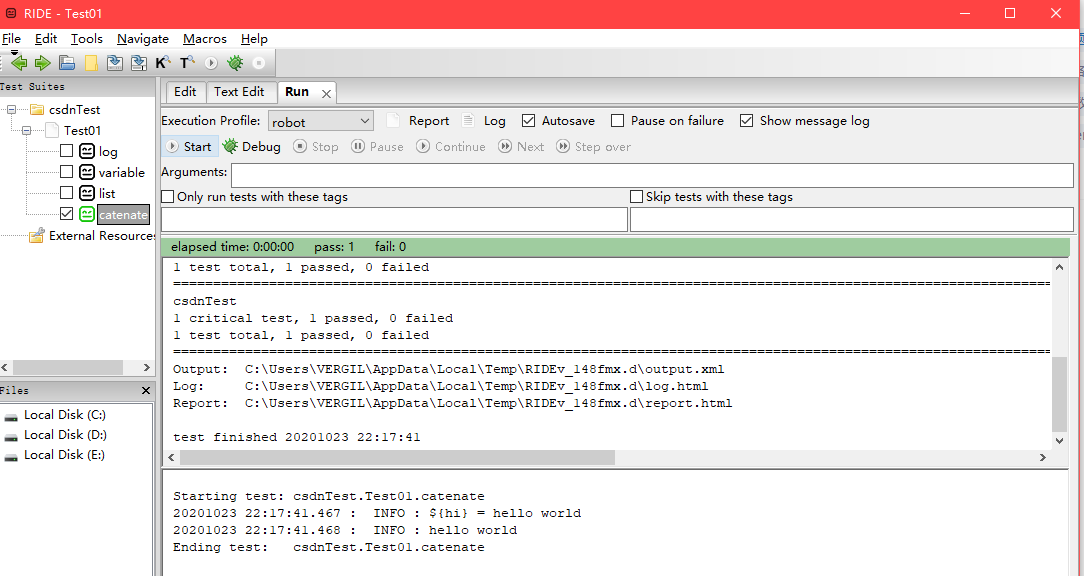Uncheck the catenate test checkbox
Image resolution: width=1084 pixels, height=576 pixels.
tap(66, 214)
